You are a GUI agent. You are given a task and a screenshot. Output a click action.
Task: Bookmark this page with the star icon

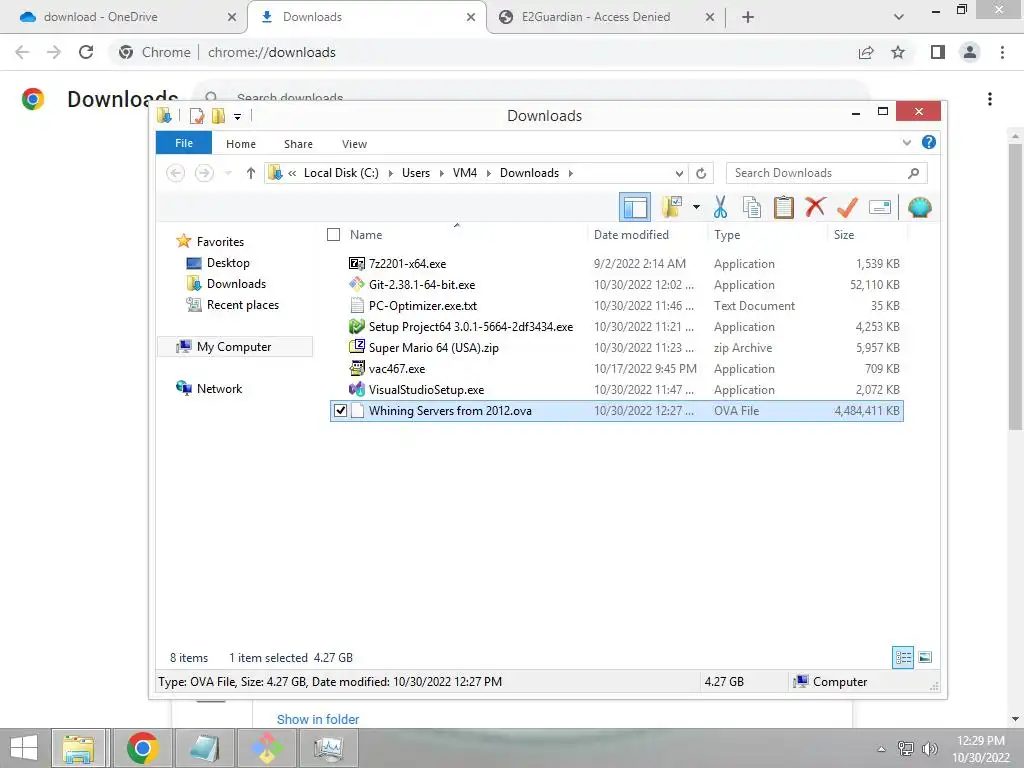(898, 52)
